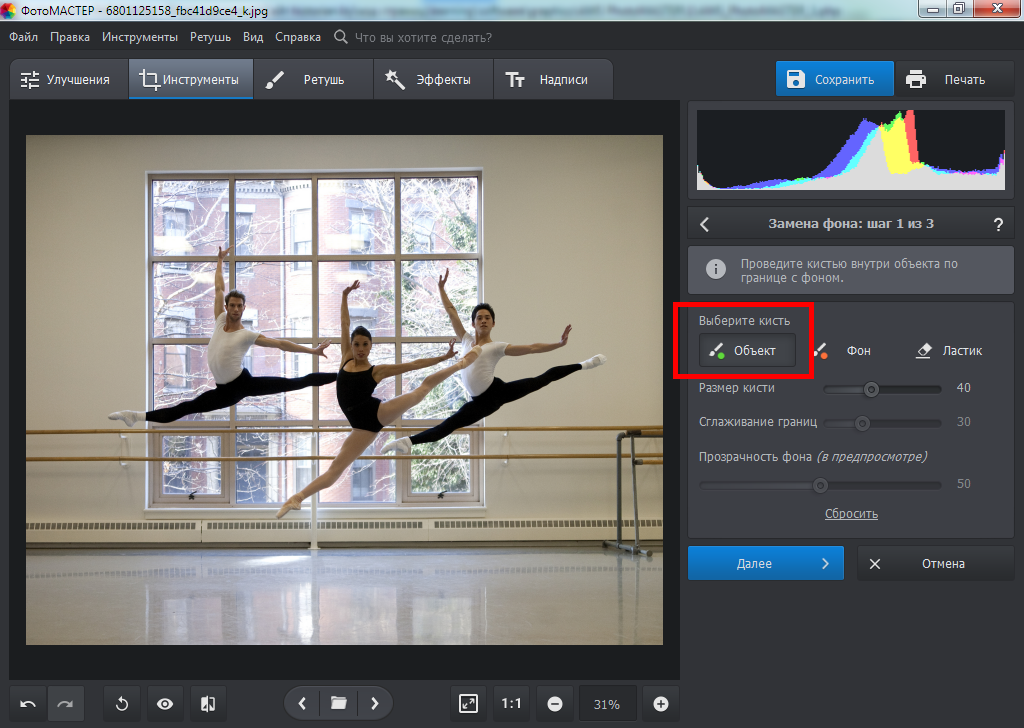This screenshot has height=728, width=1024.
Task: Click the undo arrow icon
Action: [28, 704]
